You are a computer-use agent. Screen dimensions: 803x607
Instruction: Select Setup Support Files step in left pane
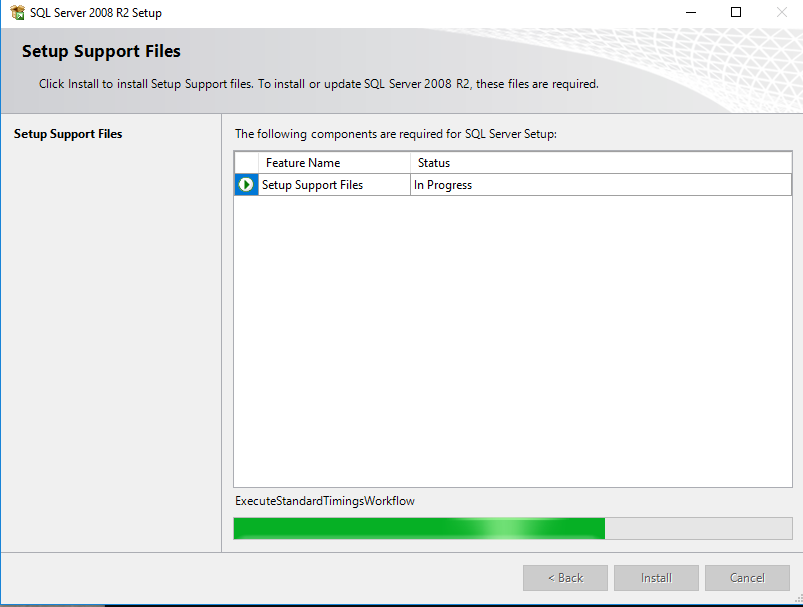pyautogui.click(x=68, y=134)
